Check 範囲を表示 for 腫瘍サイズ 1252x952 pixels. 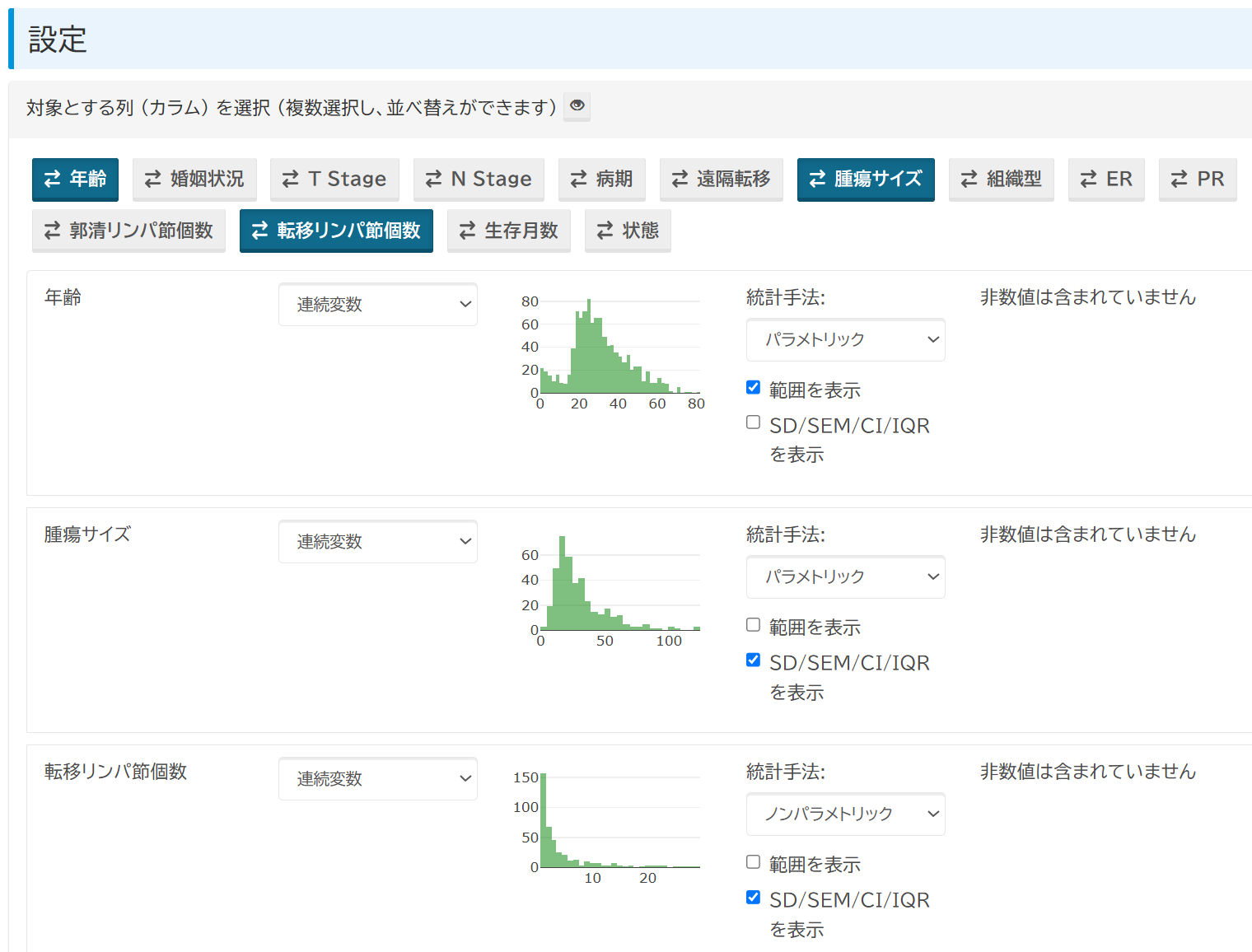[x=753, y=624]
